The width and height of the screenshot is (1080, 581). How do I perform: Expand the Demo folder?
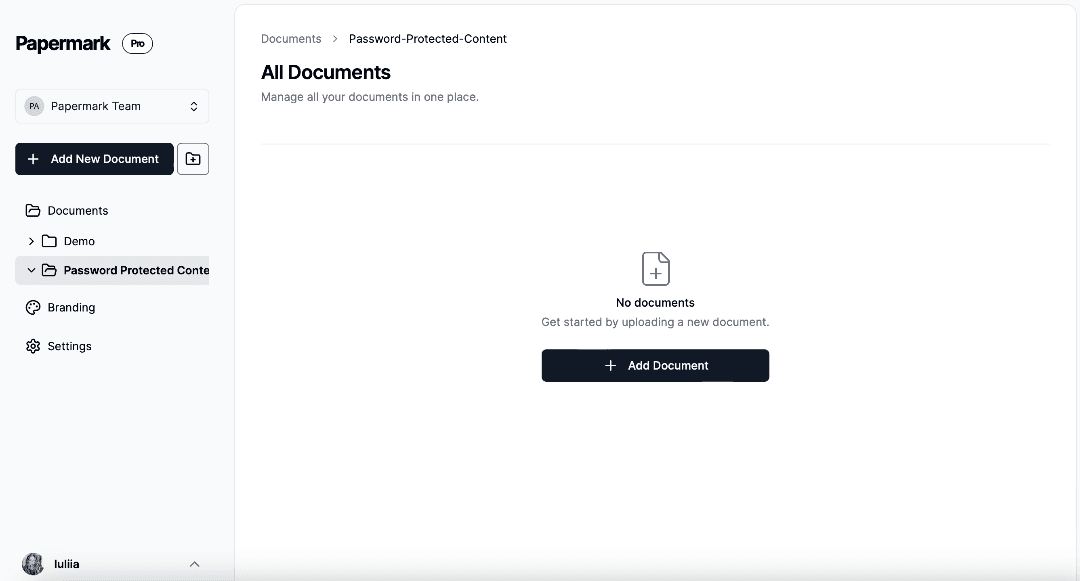[31, 241]
